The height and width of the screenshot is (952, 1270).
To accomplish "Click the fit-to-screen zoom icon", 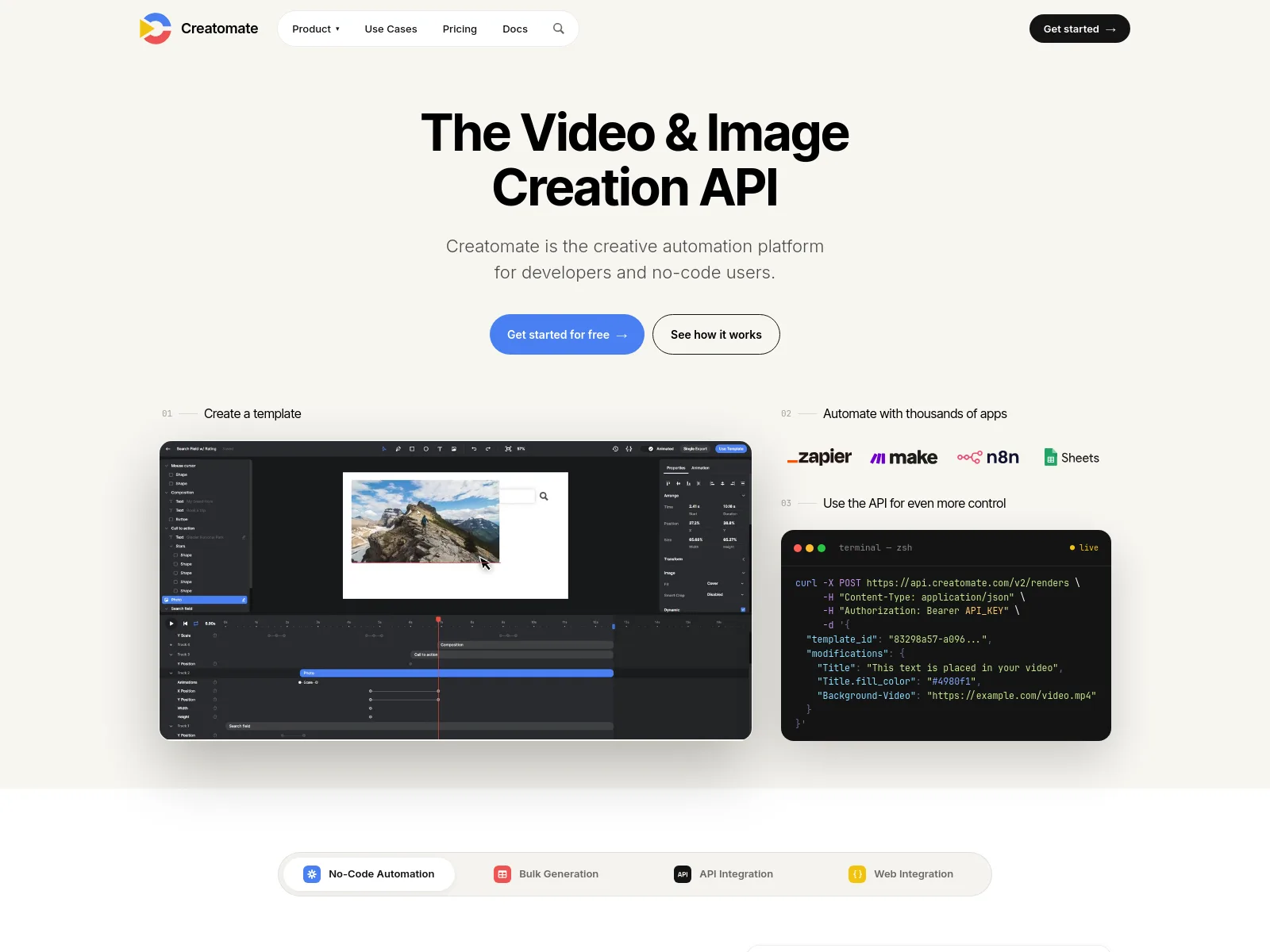I will coord(508,449).
